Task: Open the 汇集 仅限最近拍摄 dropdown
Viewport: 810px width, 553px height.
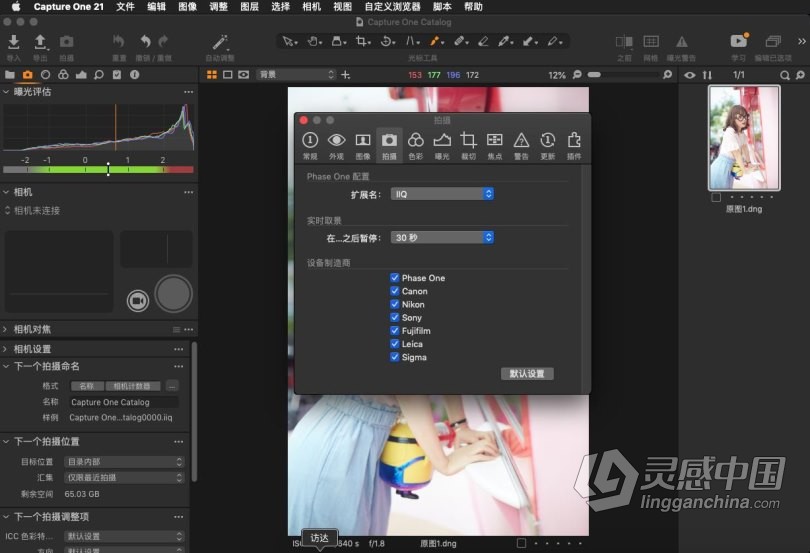Action: click(124, 478)
